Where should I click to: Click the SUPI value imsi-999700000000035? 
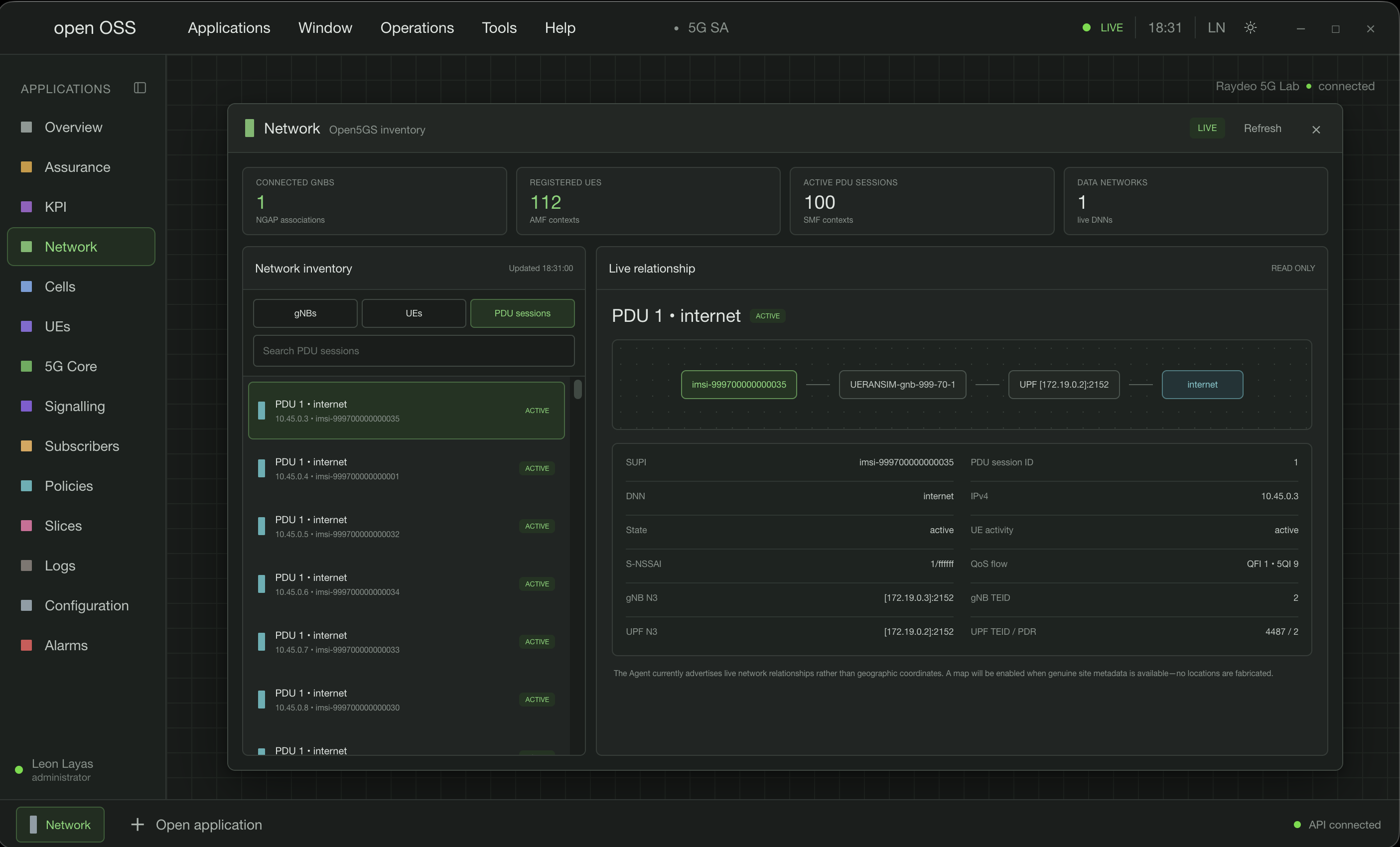click(x=906, y=462)
